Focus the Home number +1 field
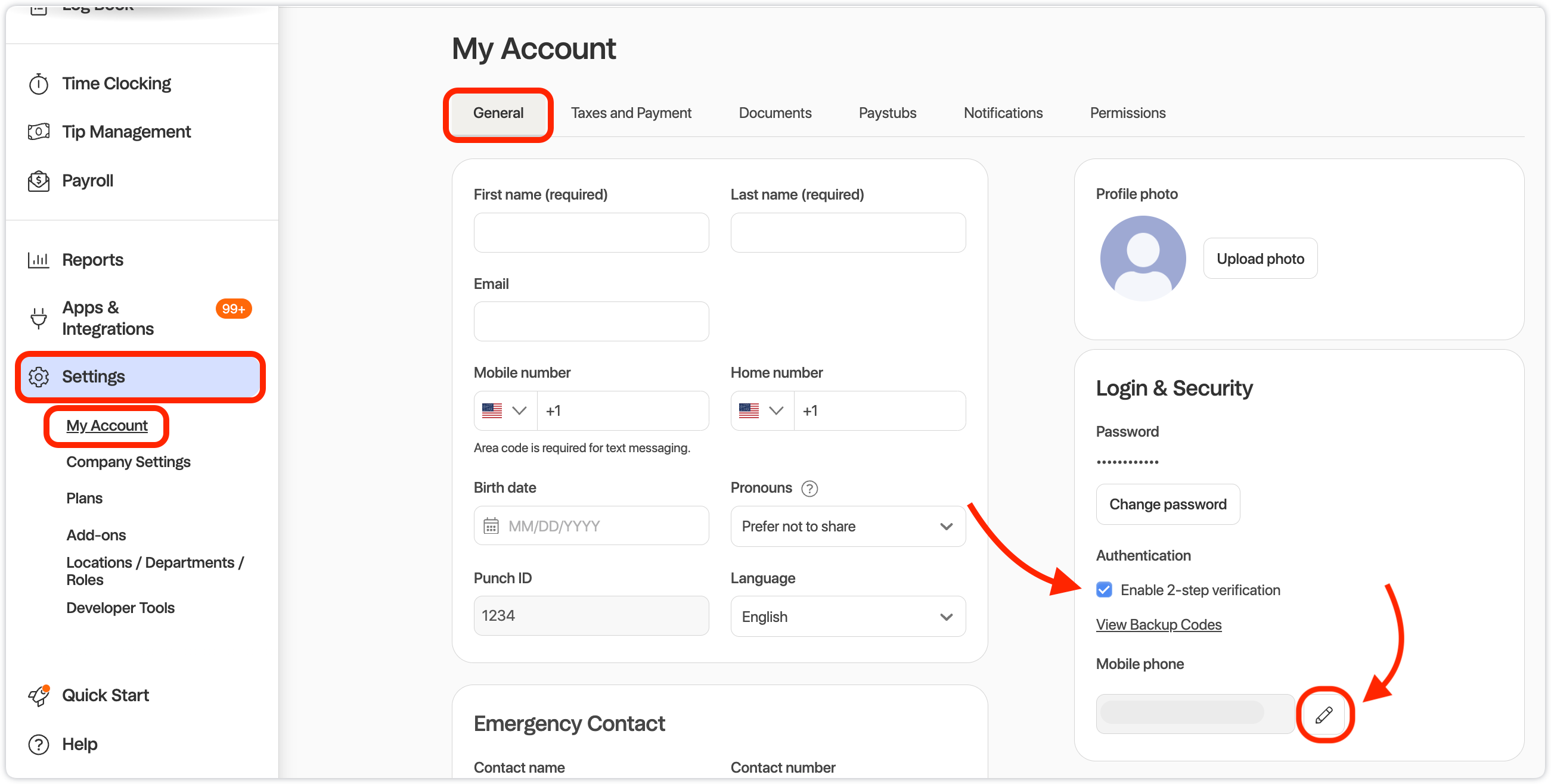This screenshot has height=784, width=1551. click(x=880, y=411)
